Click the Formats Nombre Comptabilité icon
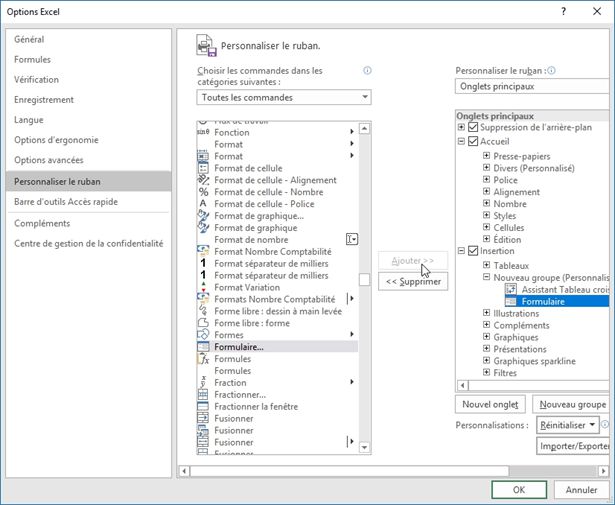615x505 pixels. 203,299
